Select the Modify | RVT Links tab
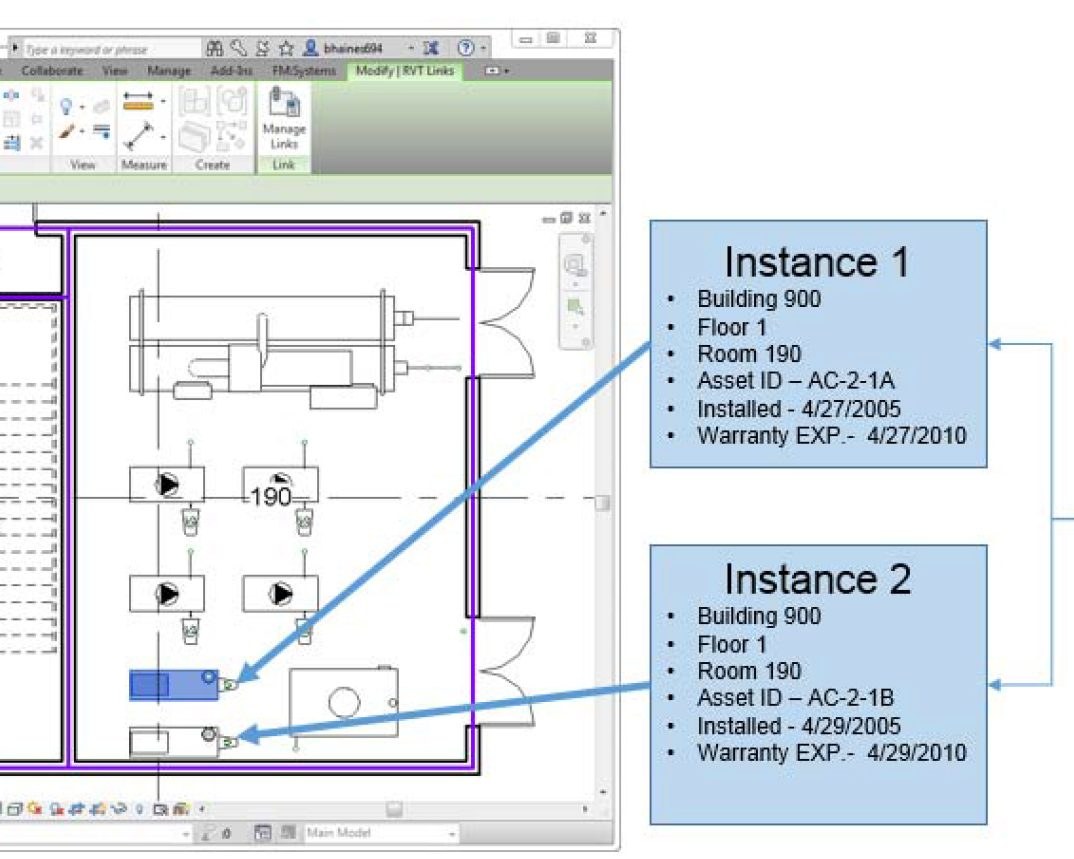Viewport: 1074px width, 859px height. [405, 71]
